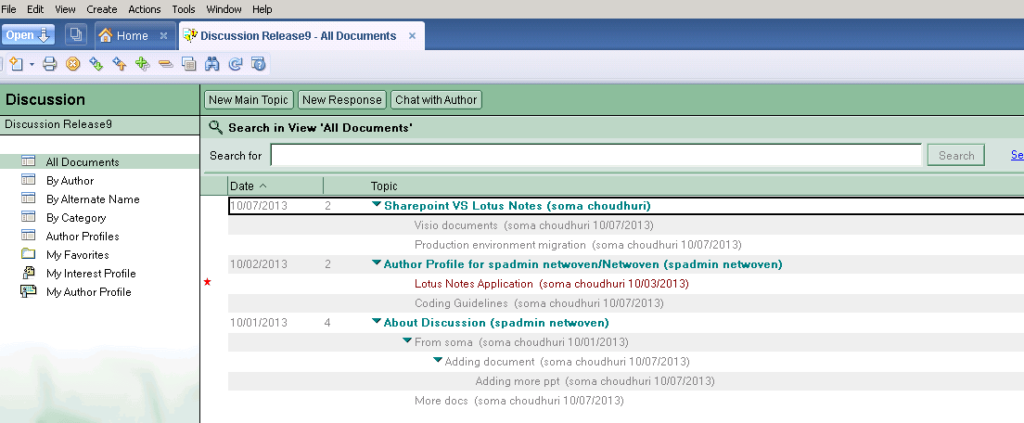Click the New document toolbar icon
This screenshot has height=423, width=1024.
click(16, 64)
